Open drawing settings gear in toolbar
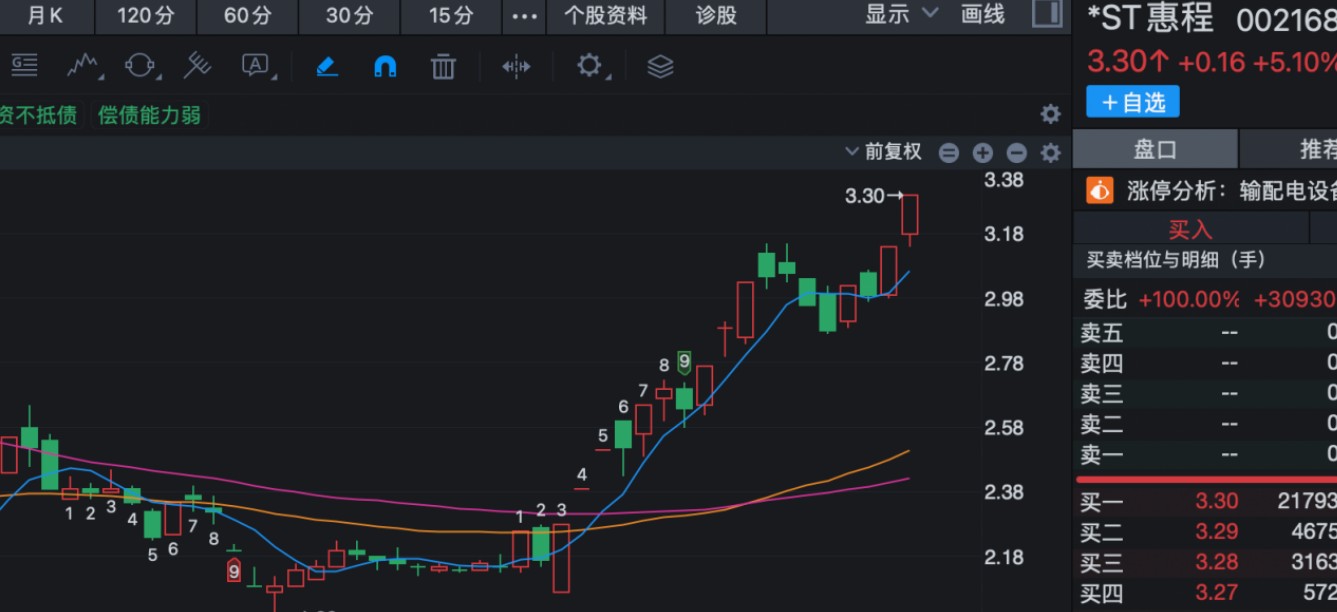 [589, 66]
